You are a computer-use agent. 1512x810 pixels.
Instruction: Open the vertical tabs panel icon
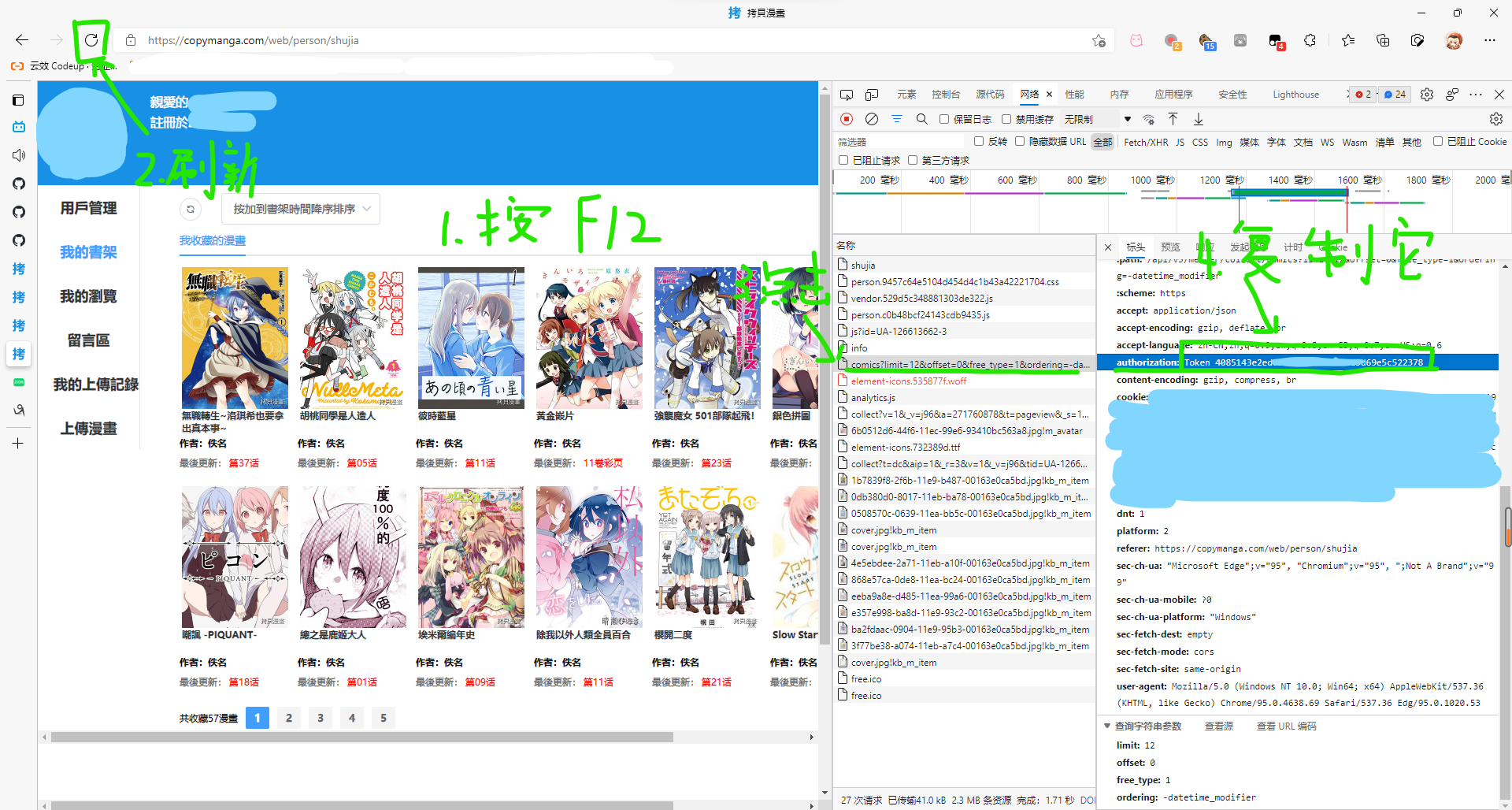(19, 100)
